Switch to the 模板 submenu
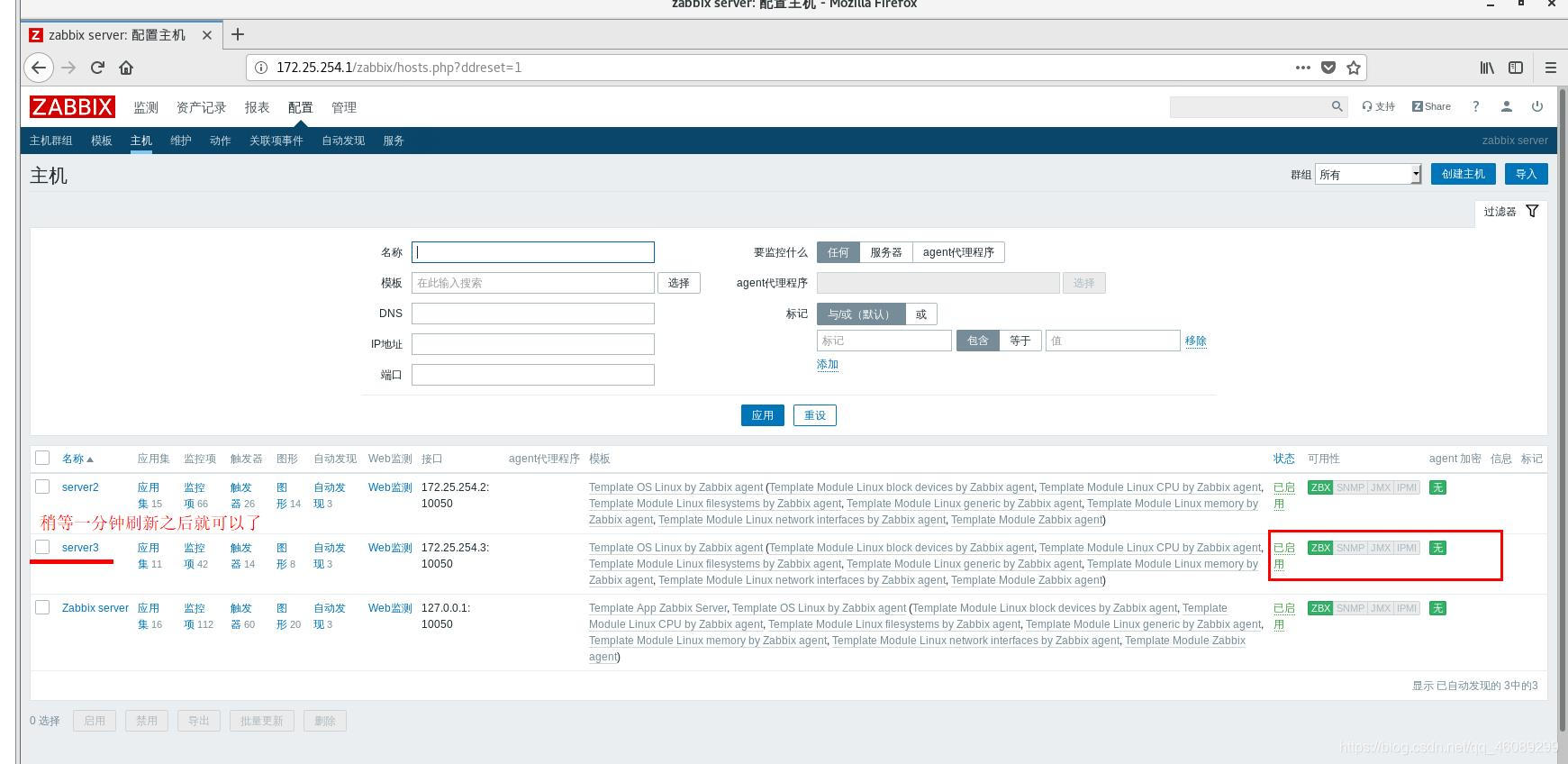The width and height of the screenshot is (1568, 764). pyautogui.click(x=102, y=141)
